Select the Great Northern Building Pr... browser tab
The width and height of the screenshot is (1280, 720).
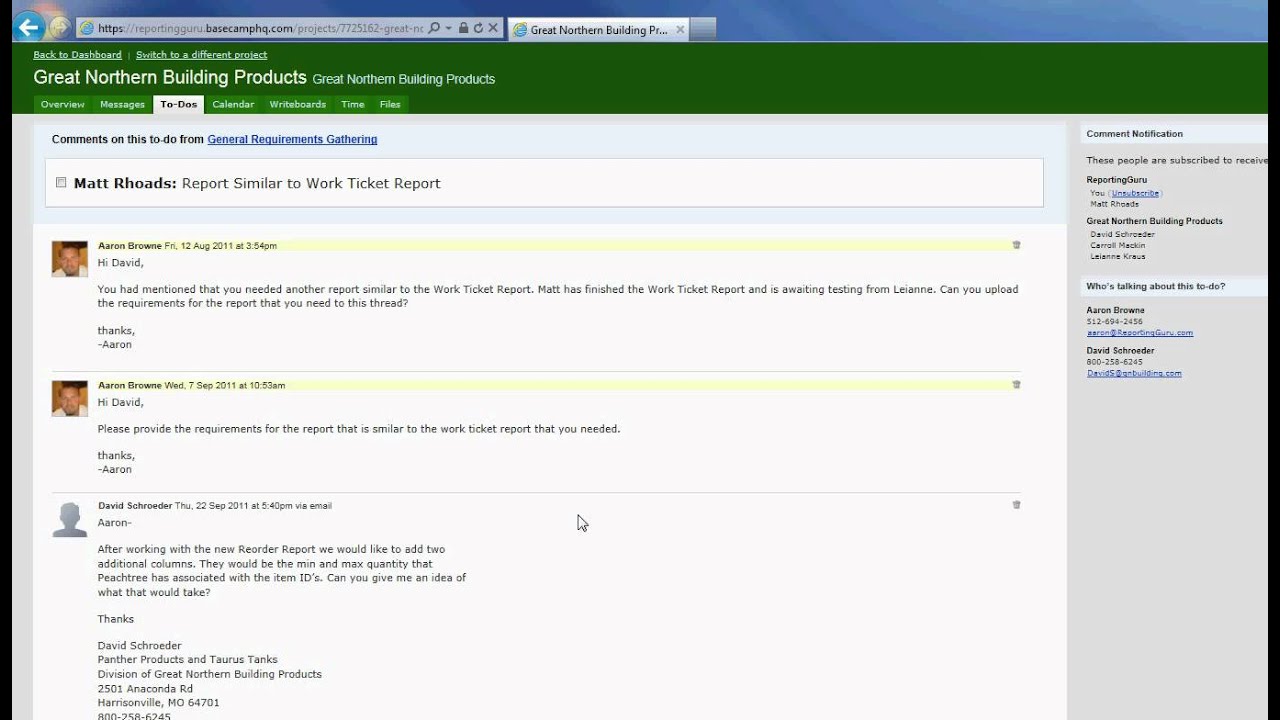598,30
